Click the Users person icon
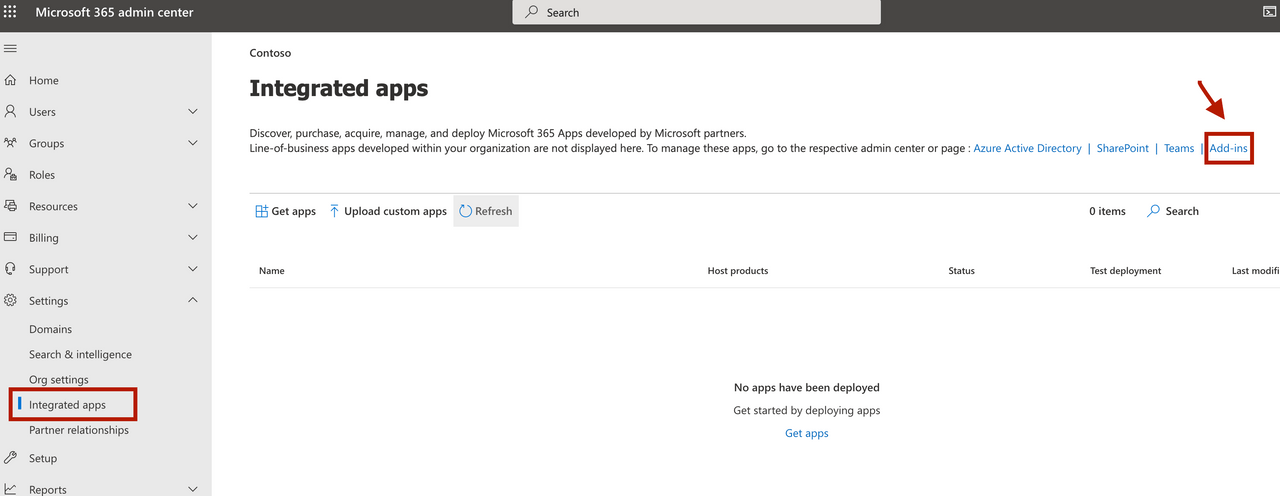Image resolution: width=1280 pixels, height=496 pixels. [x=10, y=112]
